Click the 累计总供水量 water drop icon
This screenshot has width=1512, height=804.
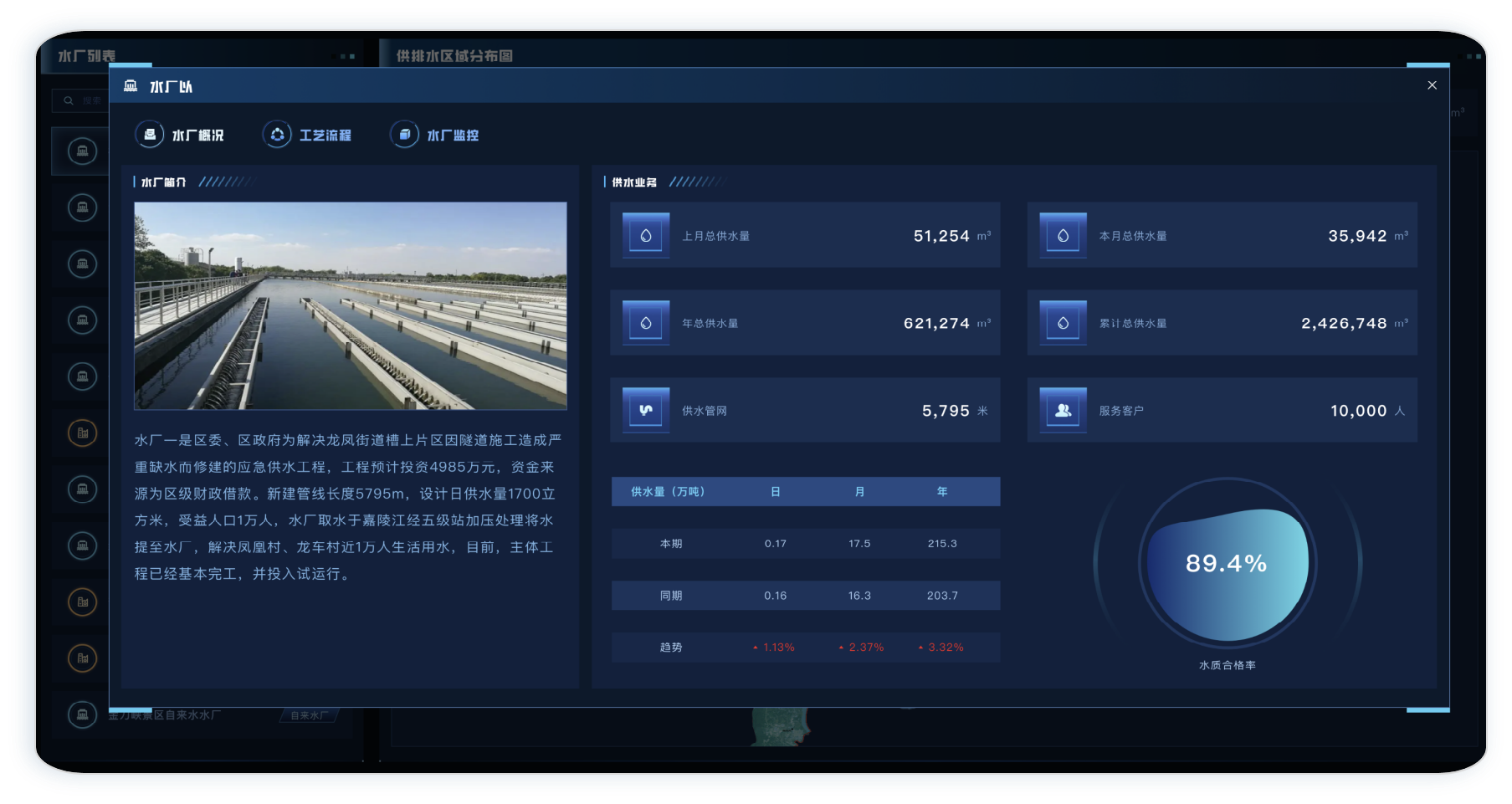click(x=1063, y=323)
